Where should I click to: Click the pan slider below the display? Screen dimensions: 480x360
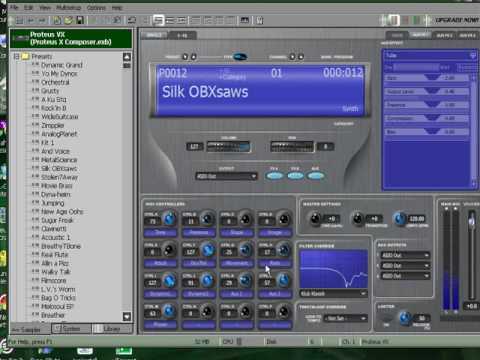(x=292, y=146)
